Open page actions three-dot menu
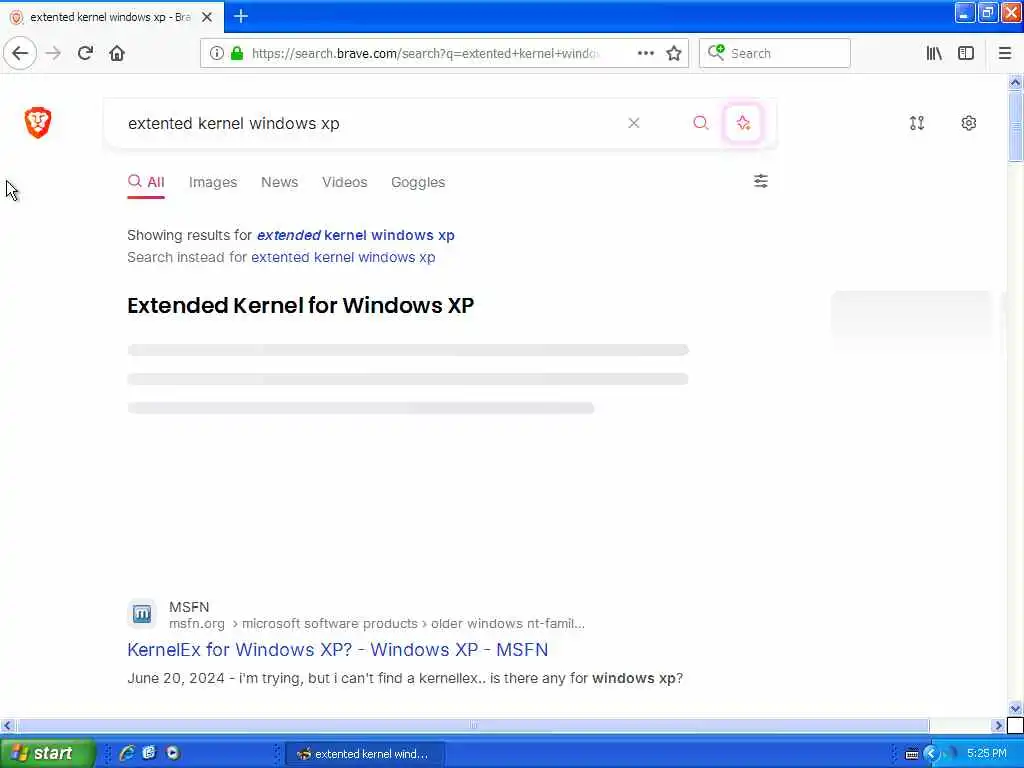Image resolution: width=1024 pixels, height=768 pixels. point(645,53)
